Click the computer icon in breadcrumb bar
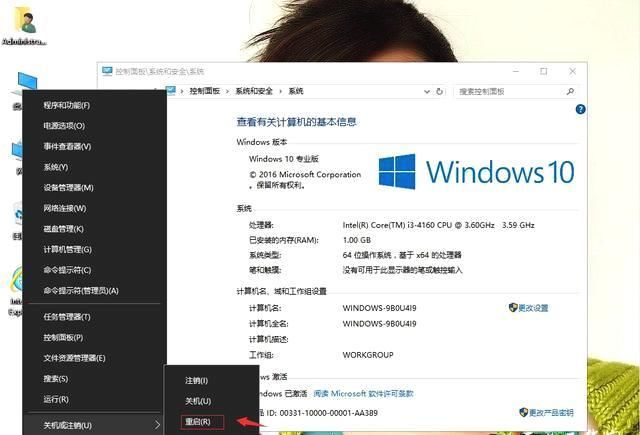 [x=171, y=91]
